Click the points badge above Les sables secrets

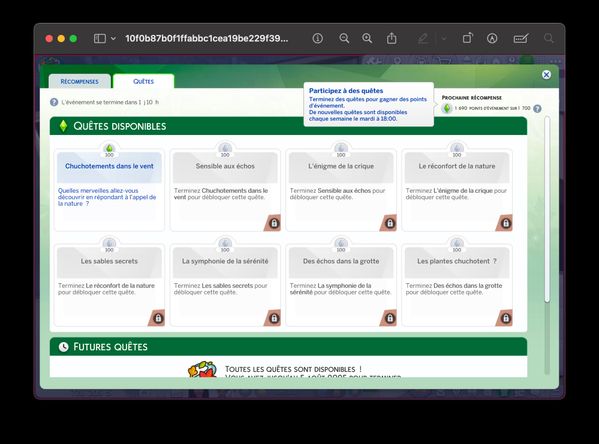pyautogui.click(x=109, y=245)
